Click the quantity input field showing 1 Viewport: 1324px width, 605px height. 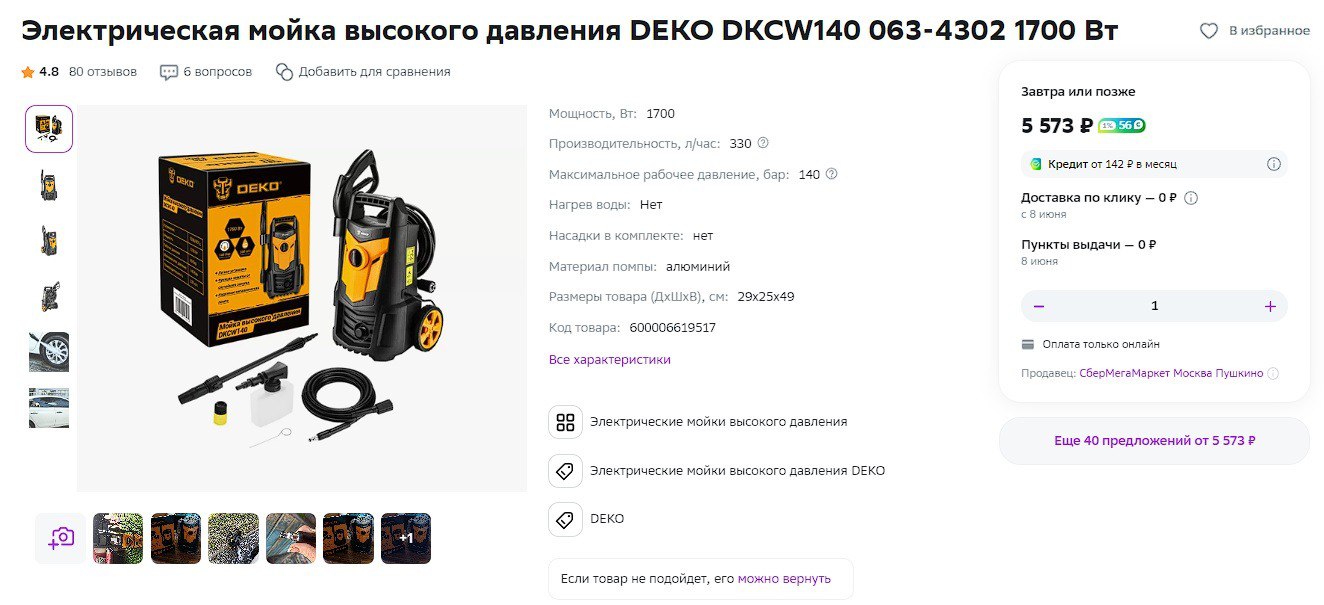(x=1154, y=306)
